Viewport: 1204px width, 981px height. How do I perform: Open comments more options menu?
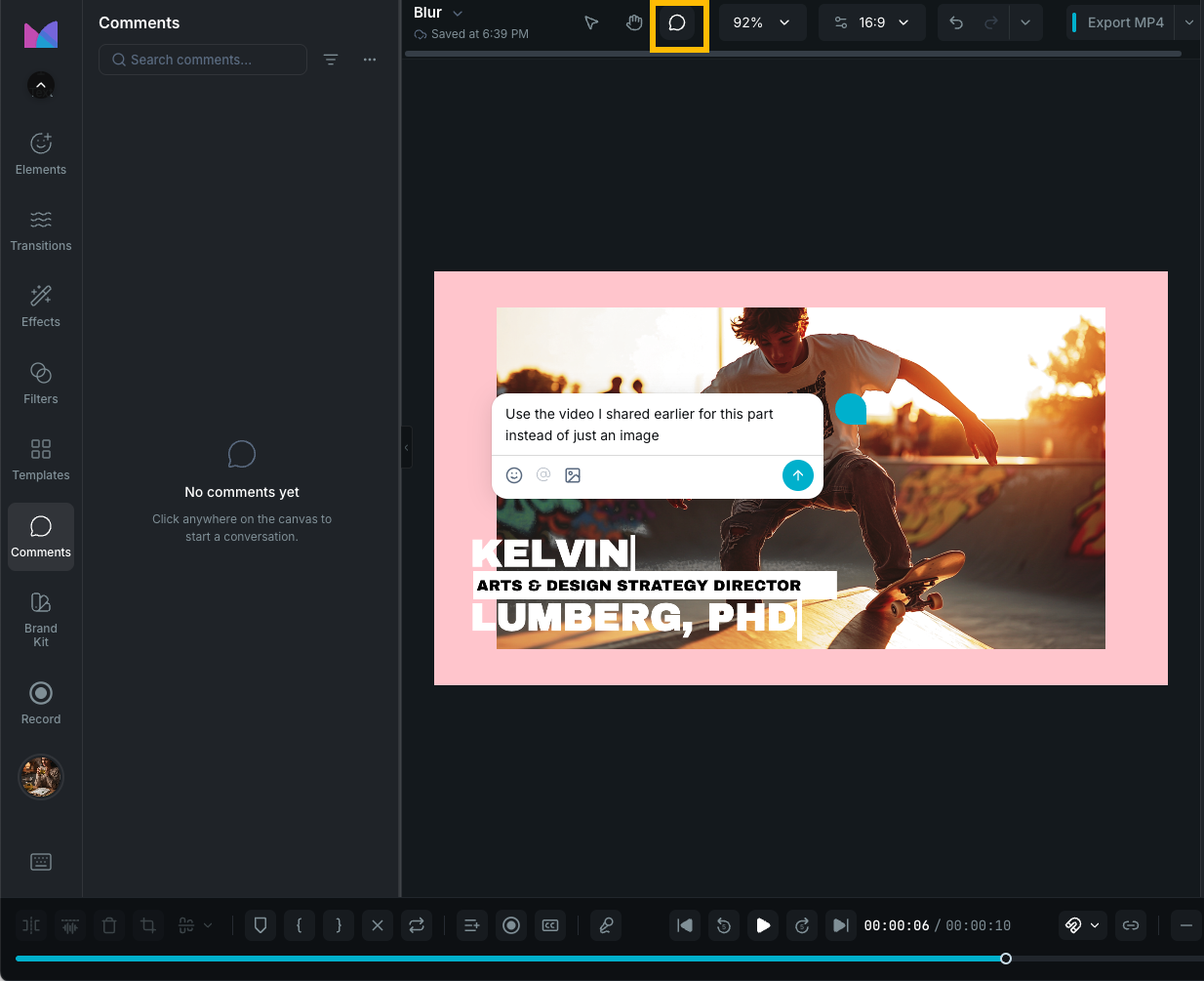(370, 60)
